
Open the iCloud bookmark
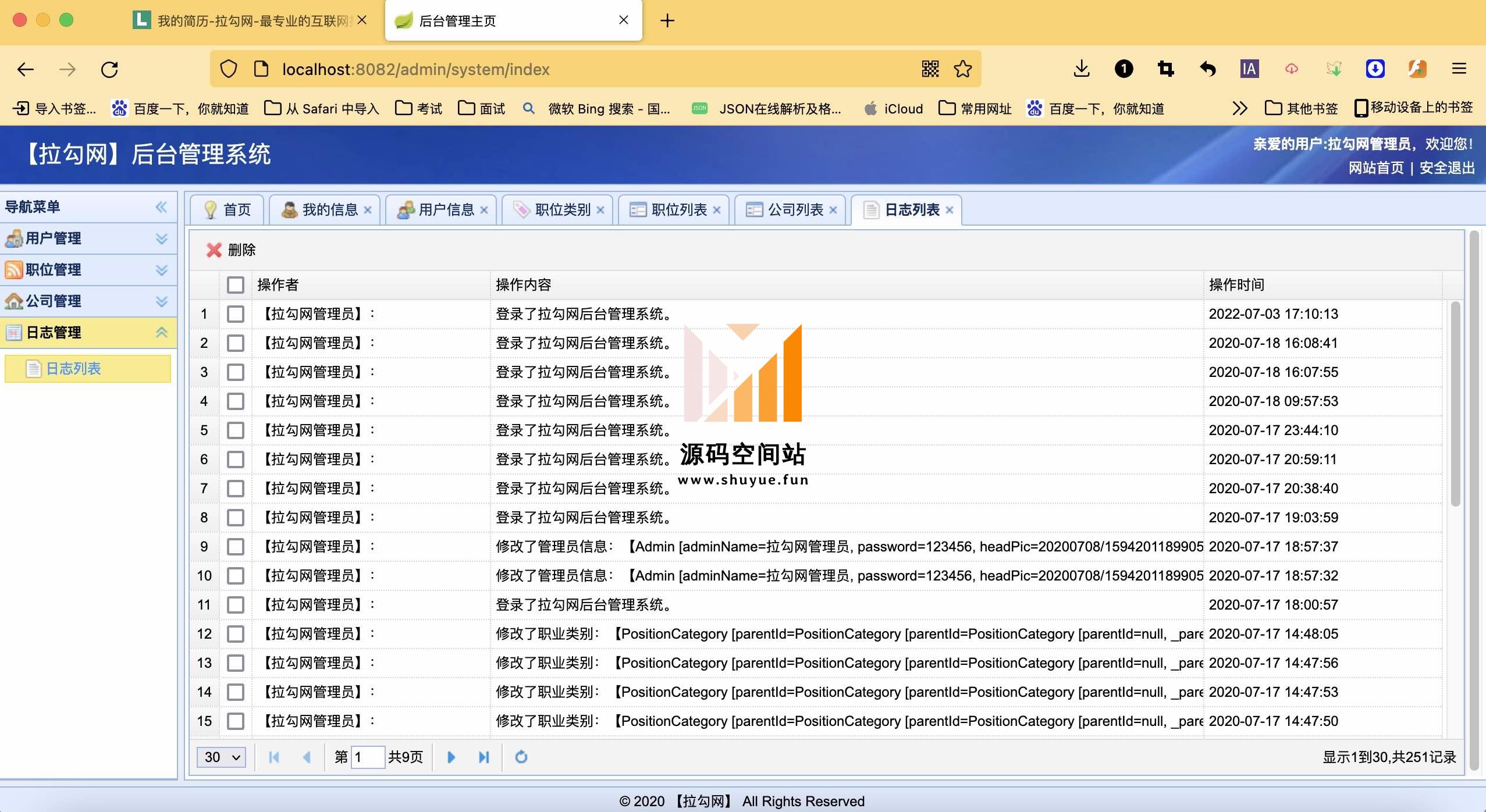tap(894, 109)
